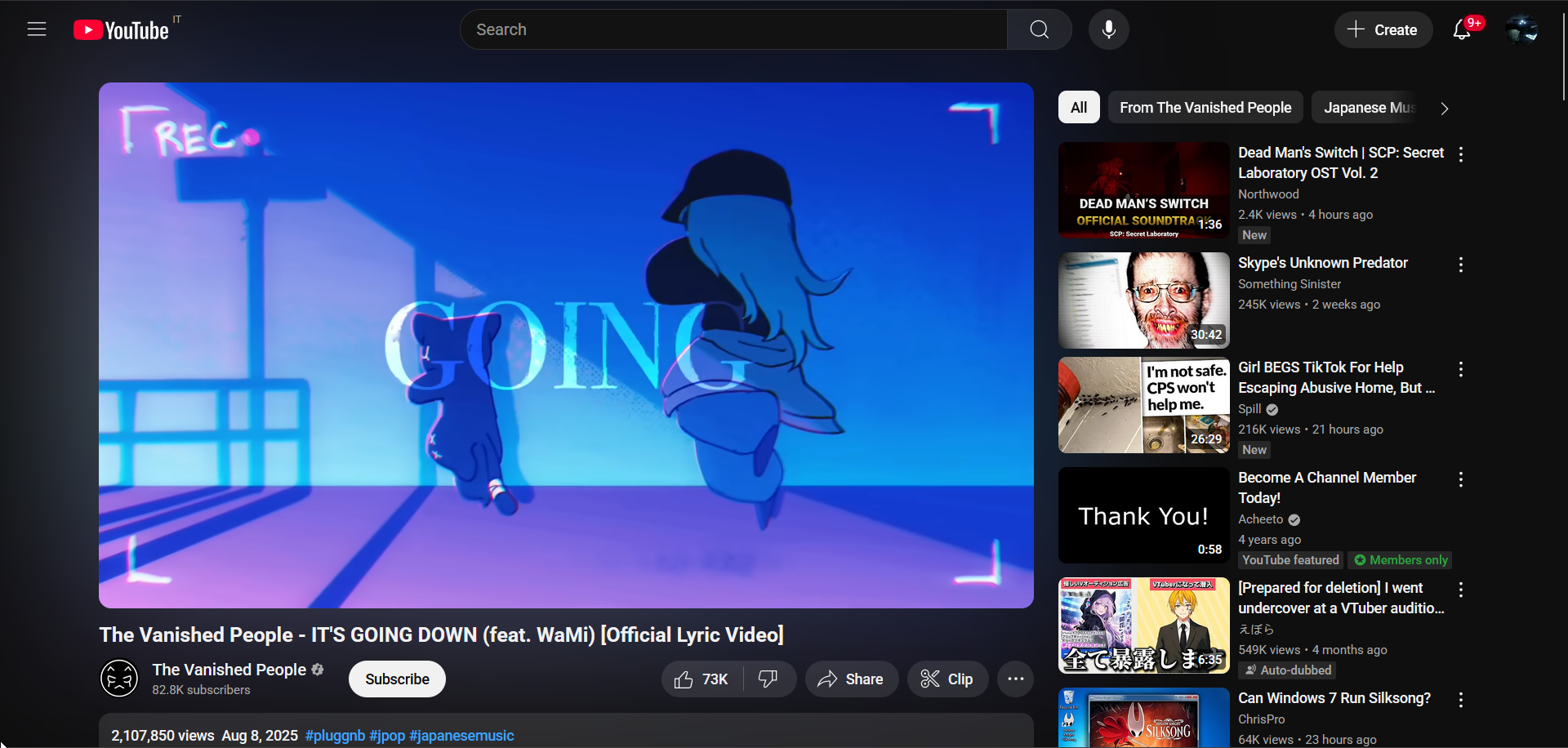Open title Girl BEGS TikTok For Help

pyautogui.click(x=1336, y=377)
